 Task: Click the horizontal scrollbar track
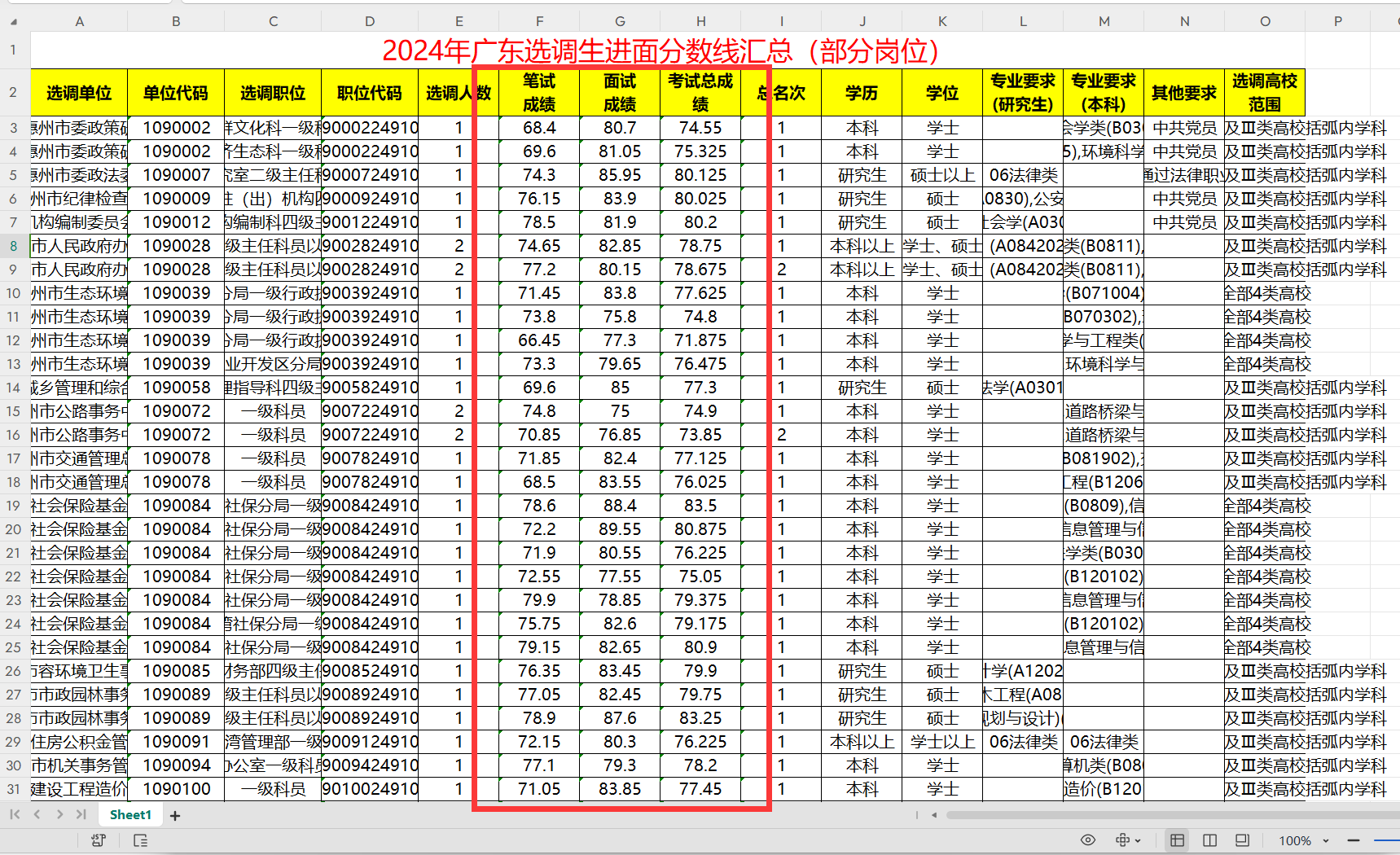(1173, 815)
